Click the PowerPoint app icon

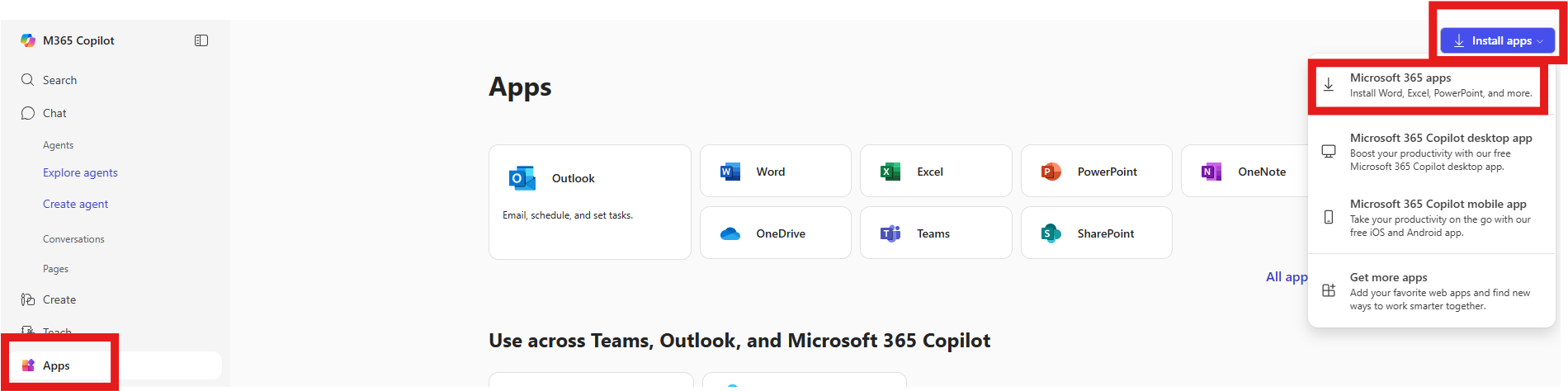pyautogui.click(x=1051, y=172)
